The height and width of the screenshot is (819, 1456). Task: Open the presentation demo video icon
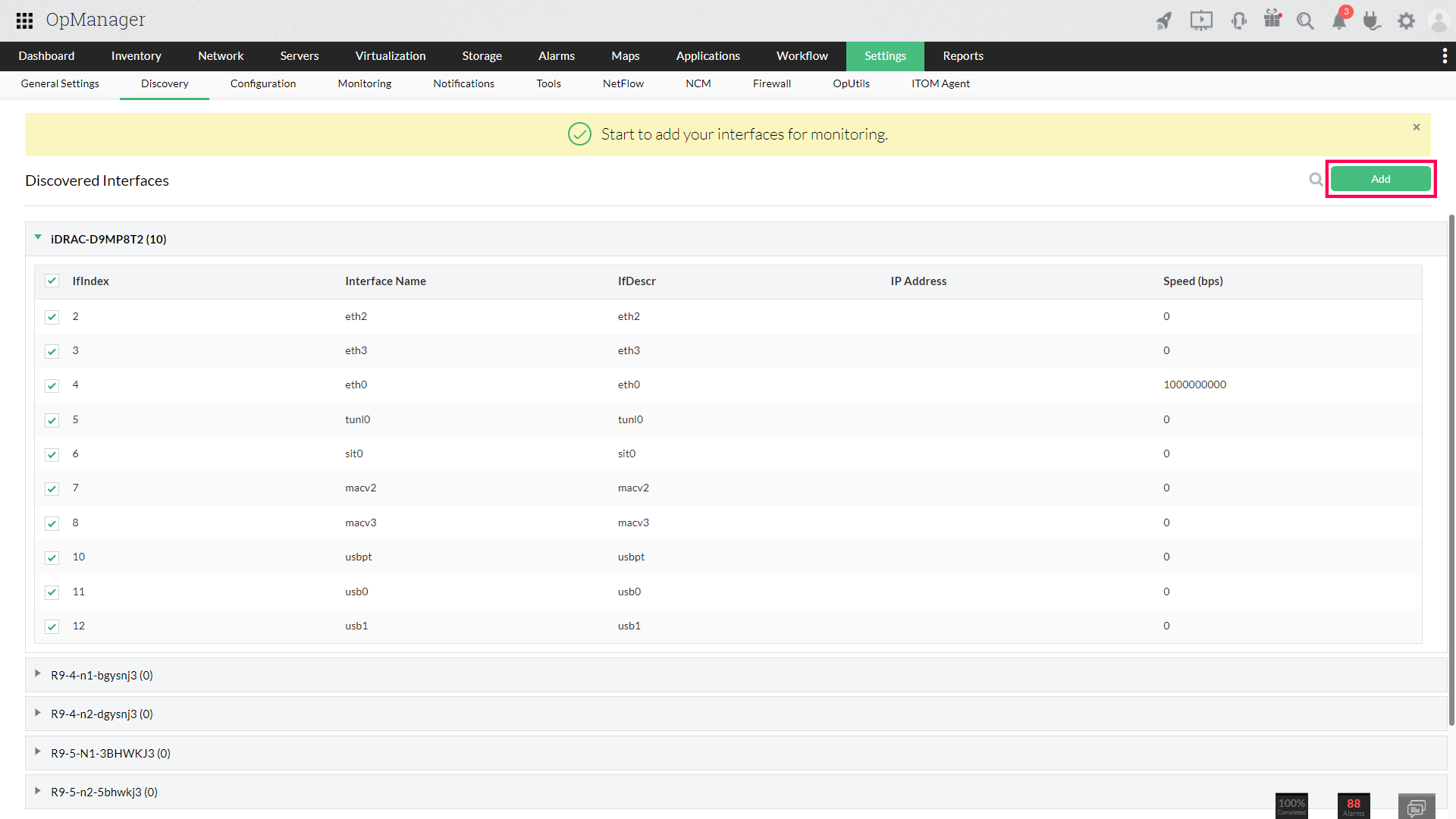tap(1201, 20)
